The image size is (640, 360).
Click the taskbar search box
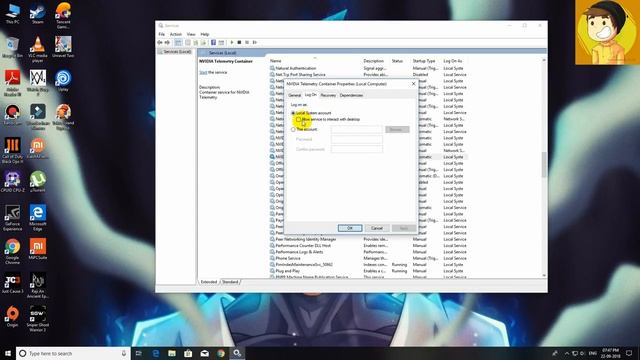pos(73,353)
